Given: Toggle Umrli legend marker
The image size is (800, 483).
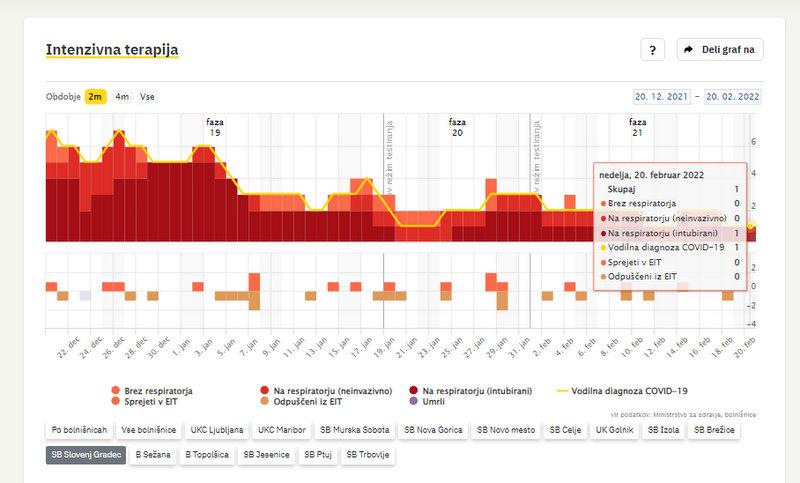Looking at the screenshot, I should [414, 400].
